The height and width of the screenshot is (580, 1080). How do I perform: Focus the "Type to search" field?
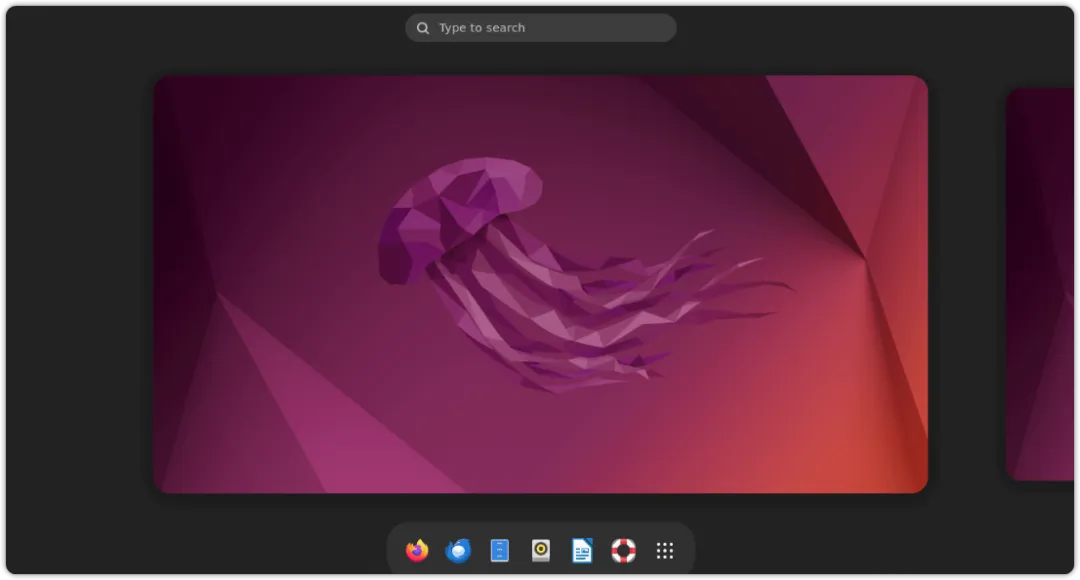[541, 28]
